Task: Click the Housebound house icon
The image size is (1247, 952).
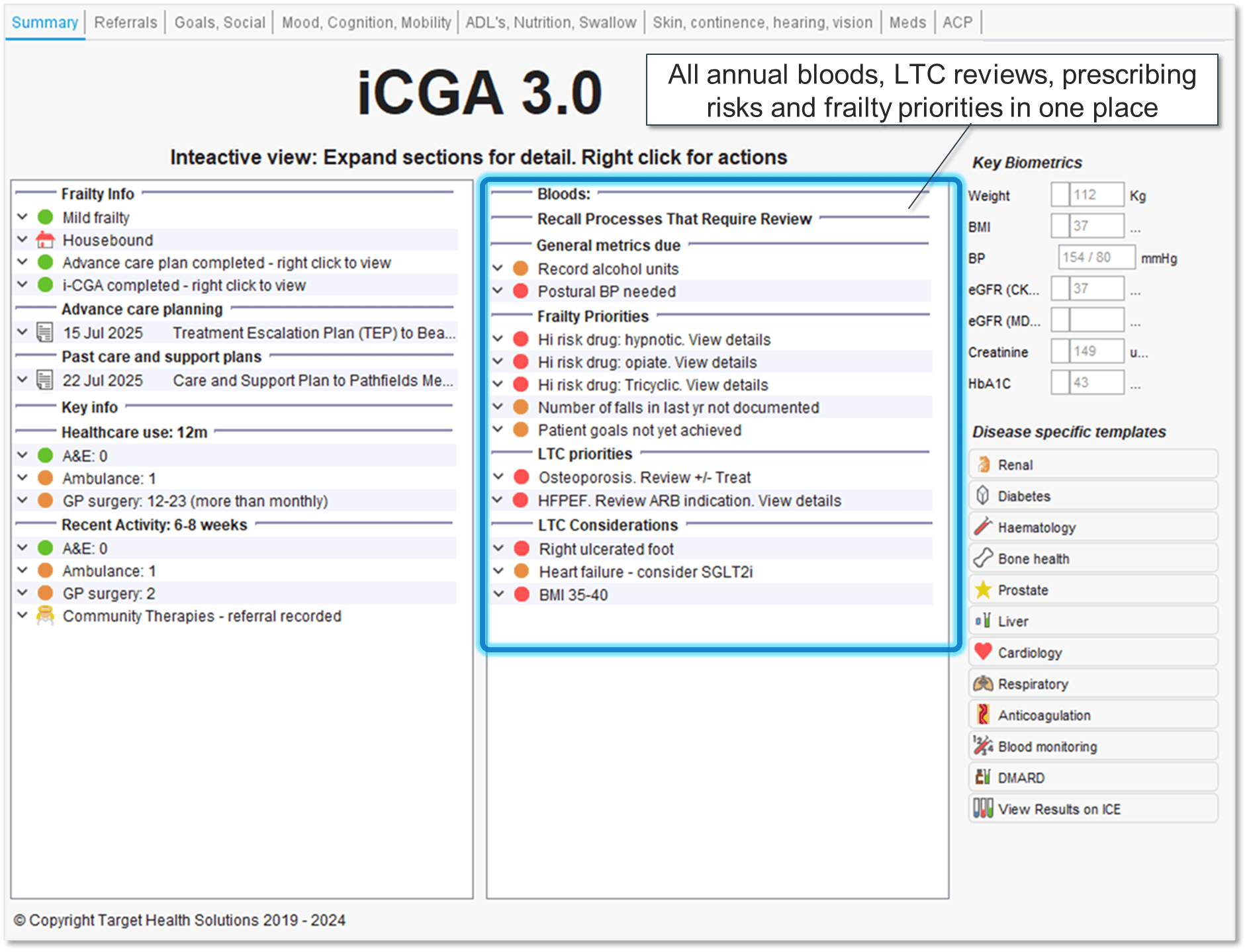Action: point(45,239)
